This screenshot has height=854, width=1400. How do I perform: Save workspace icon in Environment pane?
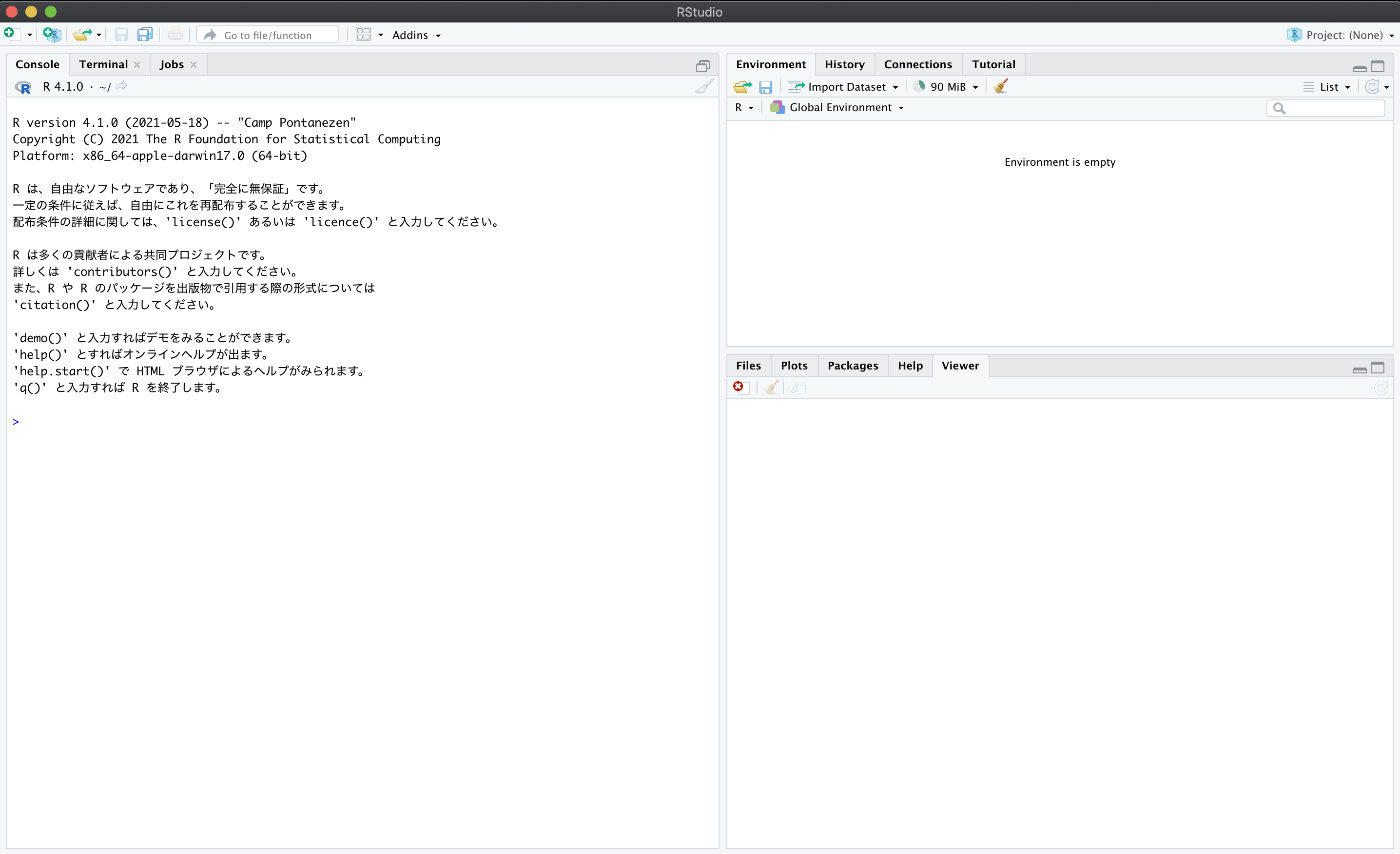point(765,87)
